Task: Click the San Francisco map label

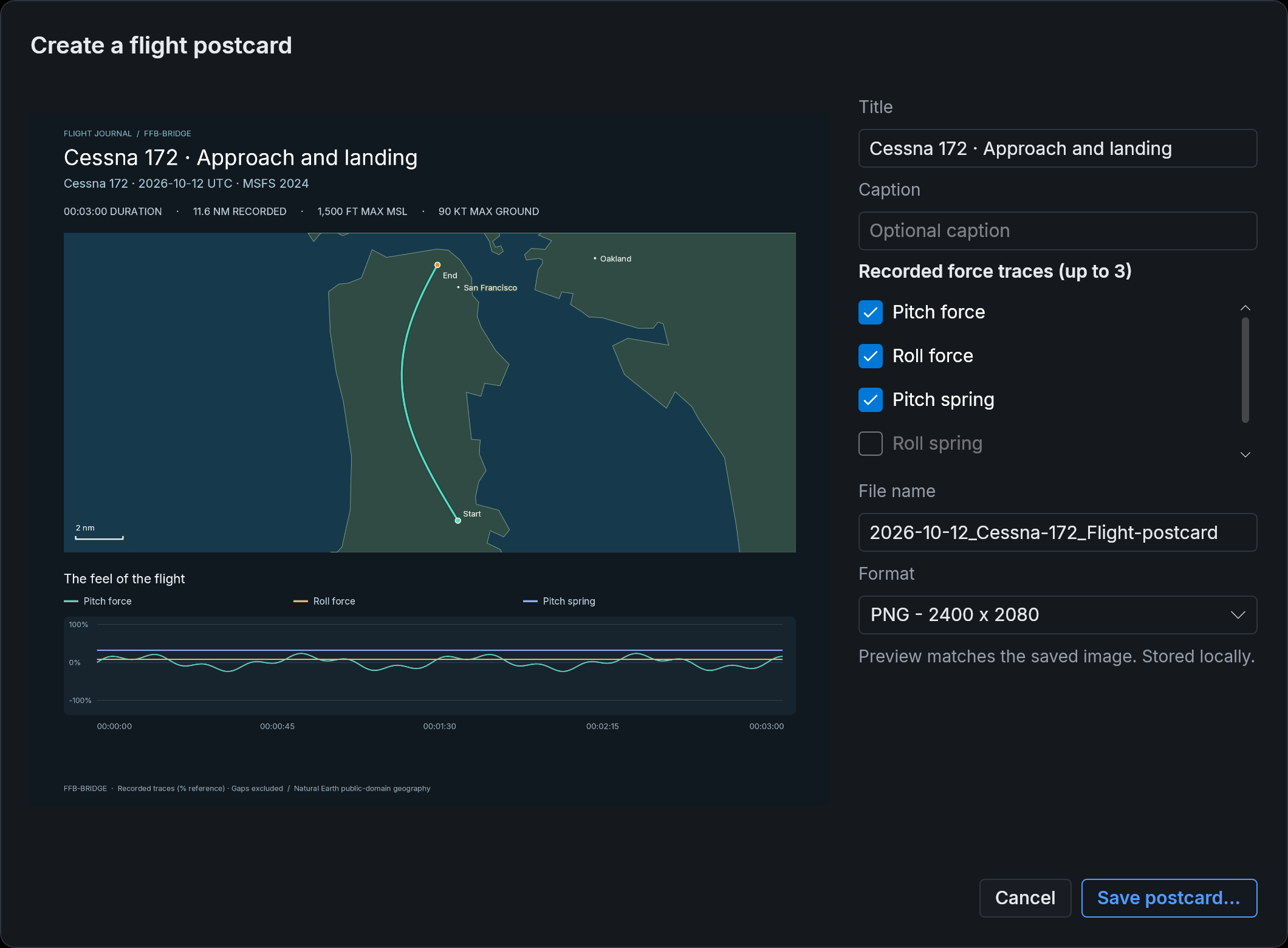Action: pos(490,288)
